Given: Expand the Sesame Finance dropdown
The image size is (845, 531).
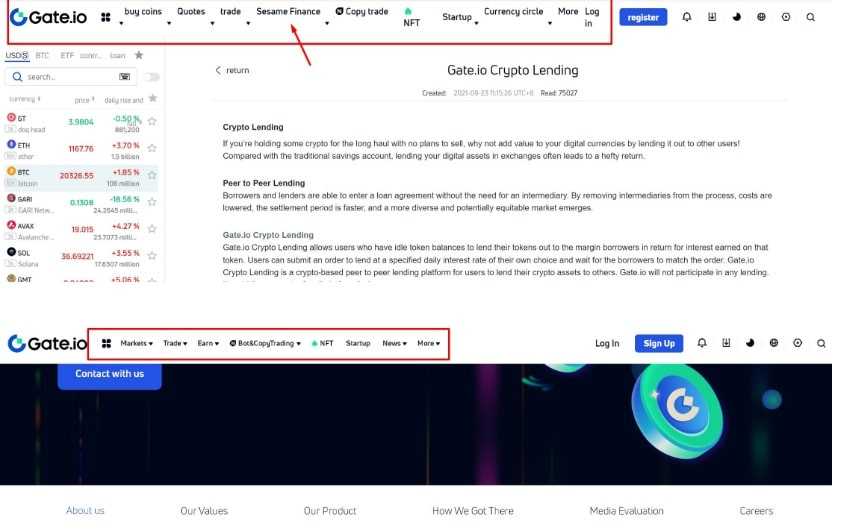Looking at the screenshot, I should click(x=288, y=12).
